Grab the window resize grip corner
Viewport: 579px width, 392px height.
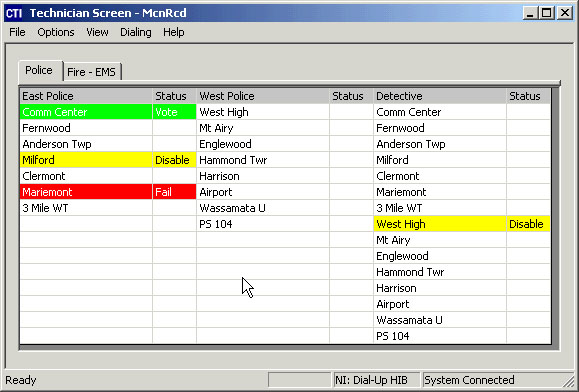pyautogui.click(x=569, y=382)
